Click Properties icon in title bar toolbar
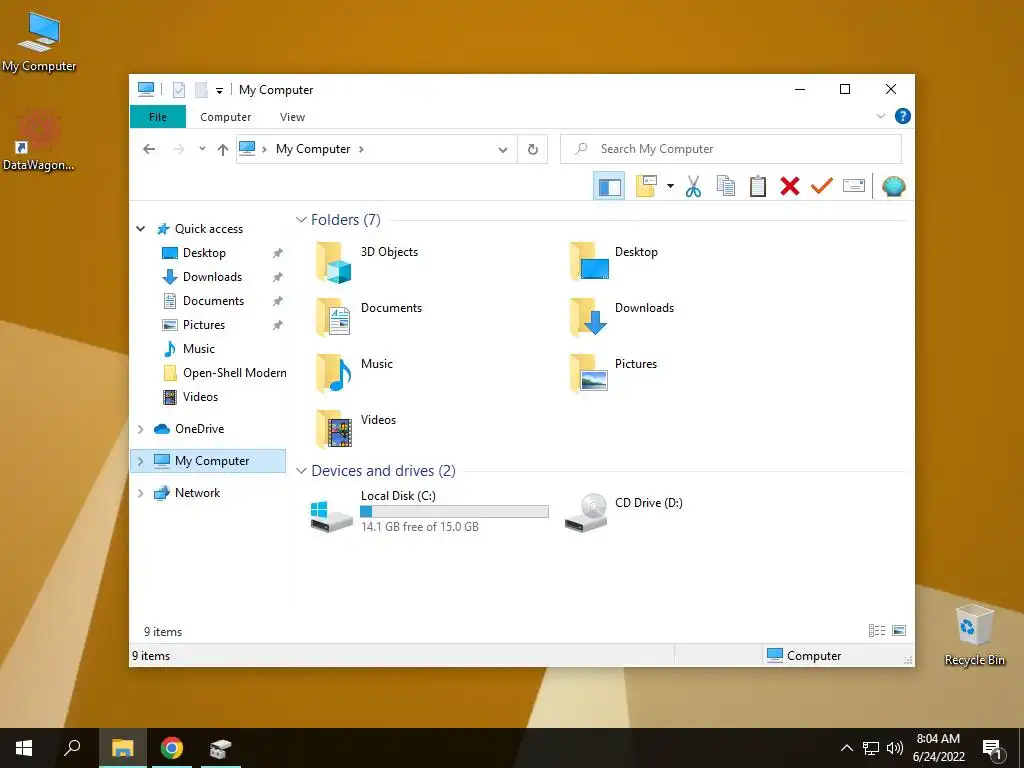 point(178,90)
